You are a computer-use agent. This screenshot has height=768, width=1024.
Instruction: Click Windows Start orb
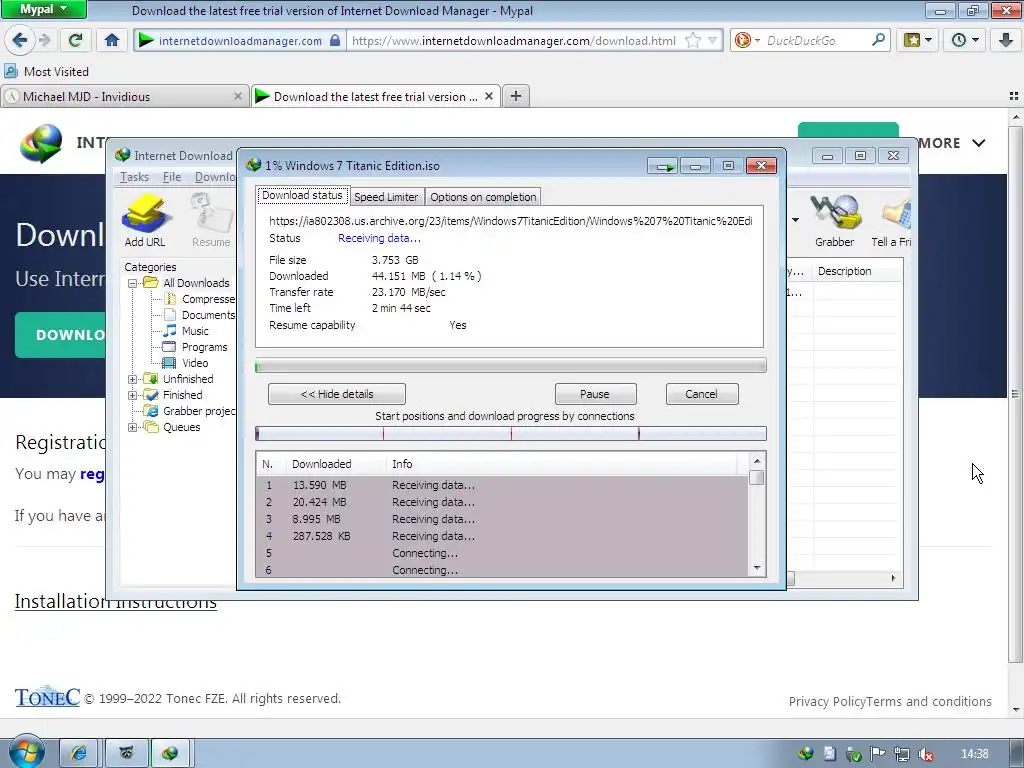point(27,752)
